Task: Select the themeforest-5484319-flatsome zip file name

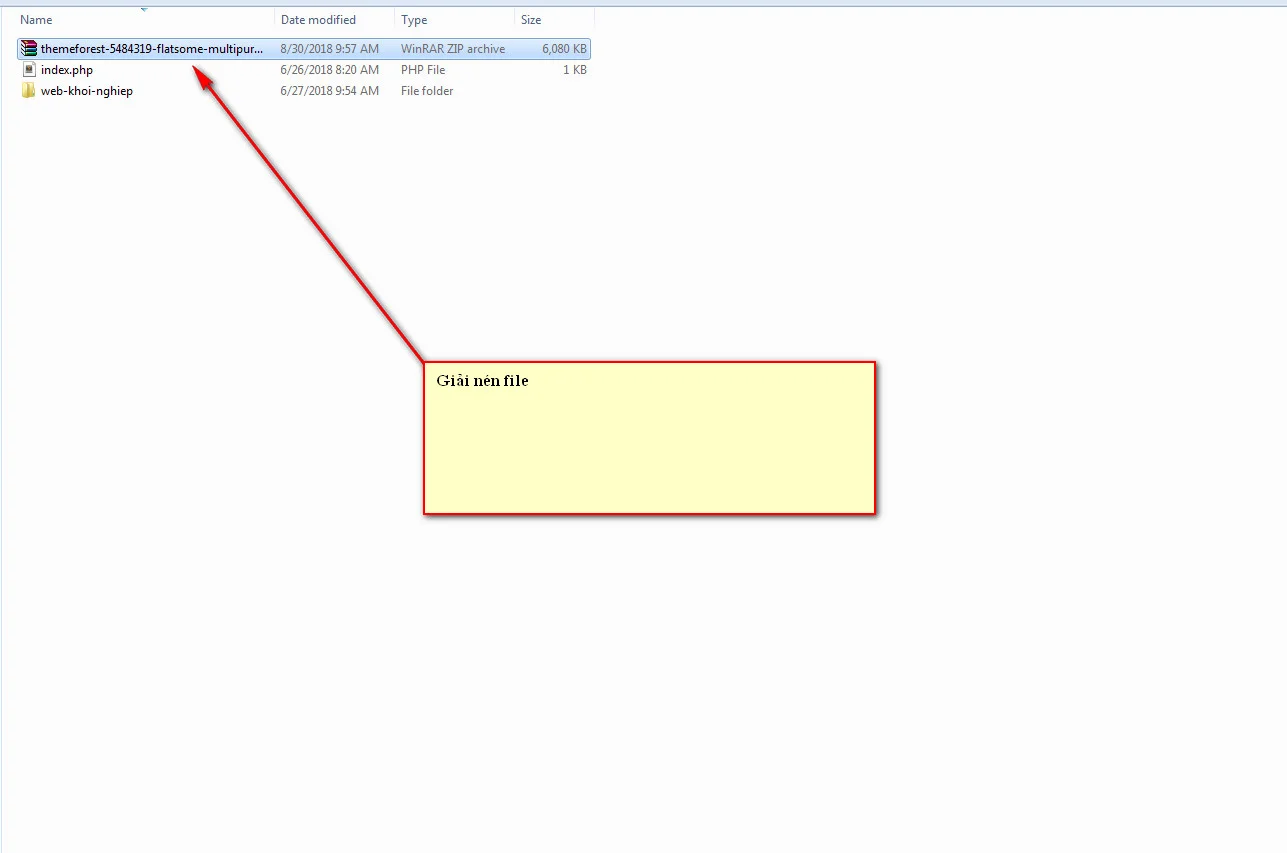Action: pyautogui.click(x=152, y=49)
